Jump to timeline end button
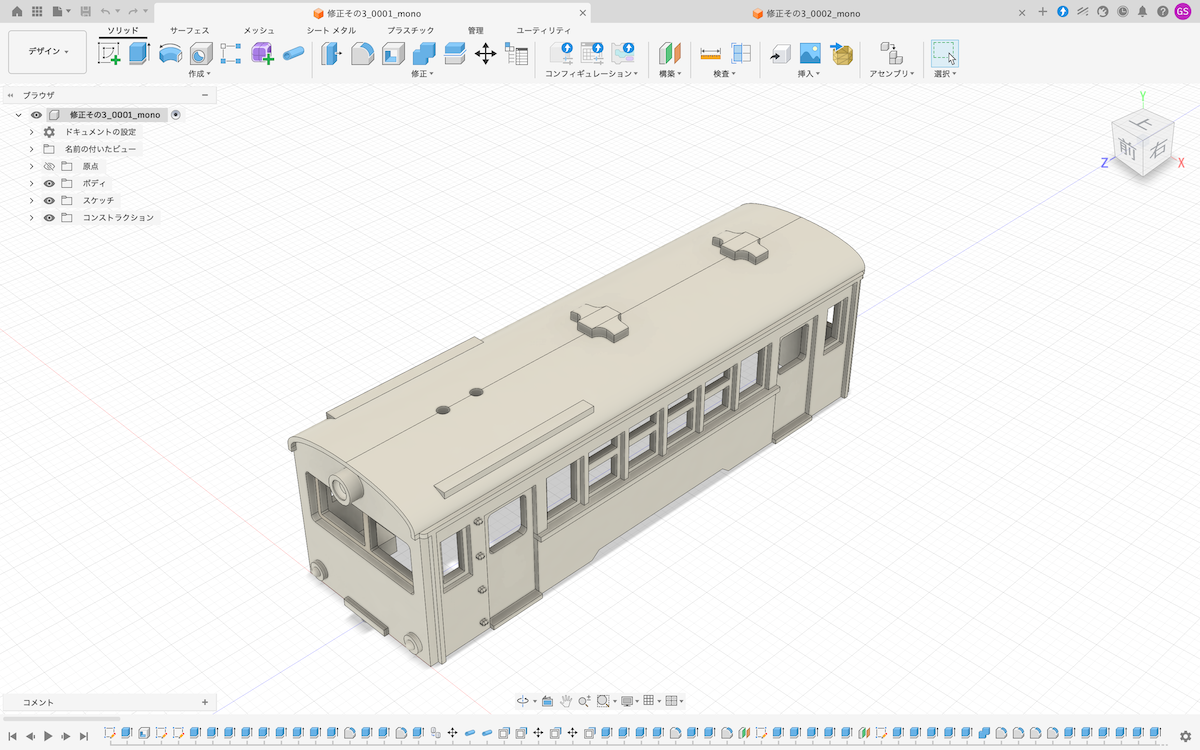Screen dimensions: 1200x750 pos(84,736)
